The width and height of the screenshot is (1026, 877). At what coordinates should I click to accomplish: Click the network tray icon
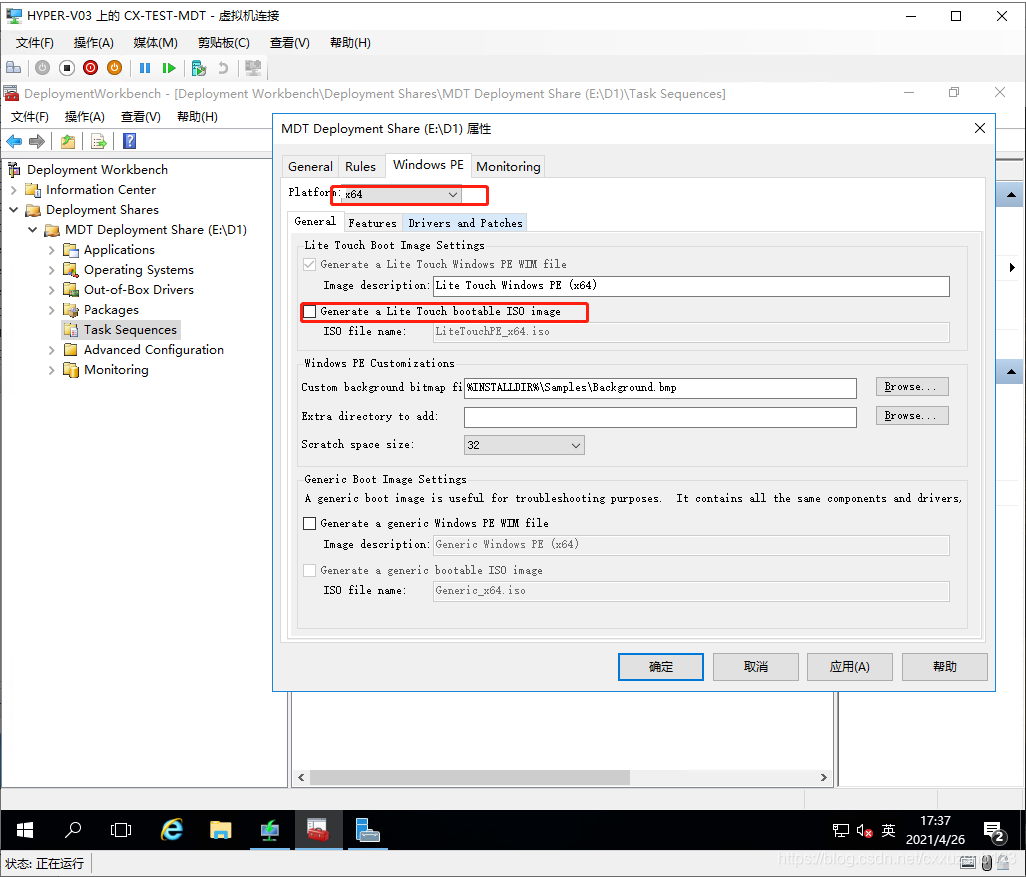[x=840, y=831]
